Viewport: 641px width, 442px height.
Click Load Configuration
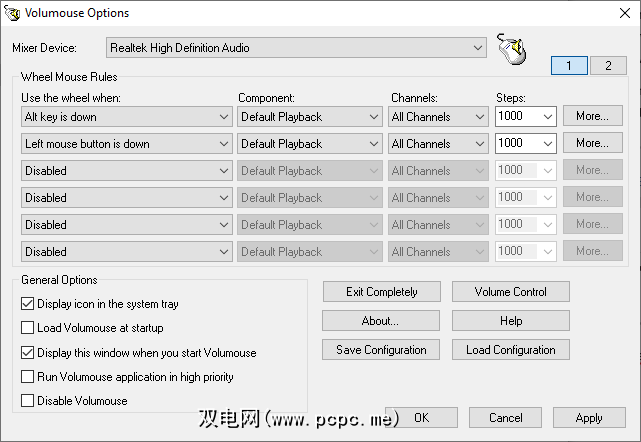pos(511,350)
